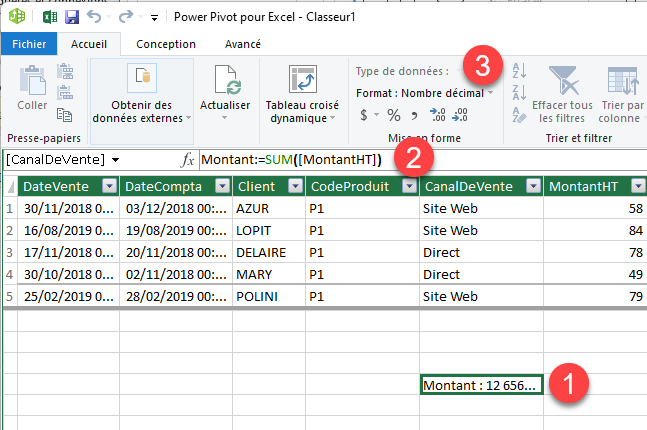647x430 pixels.
Task: Open the Tableau croisé dynamique menu
Action: [x=302, y=95]
